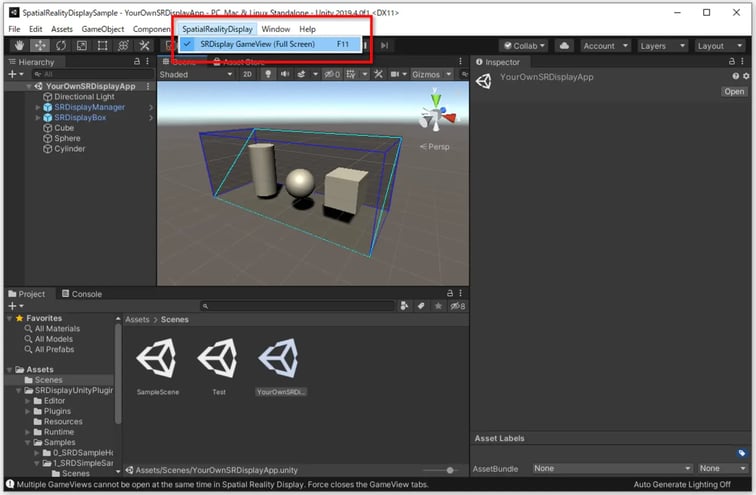
Task: Search project assets by type icon
Action: (404, 306)
